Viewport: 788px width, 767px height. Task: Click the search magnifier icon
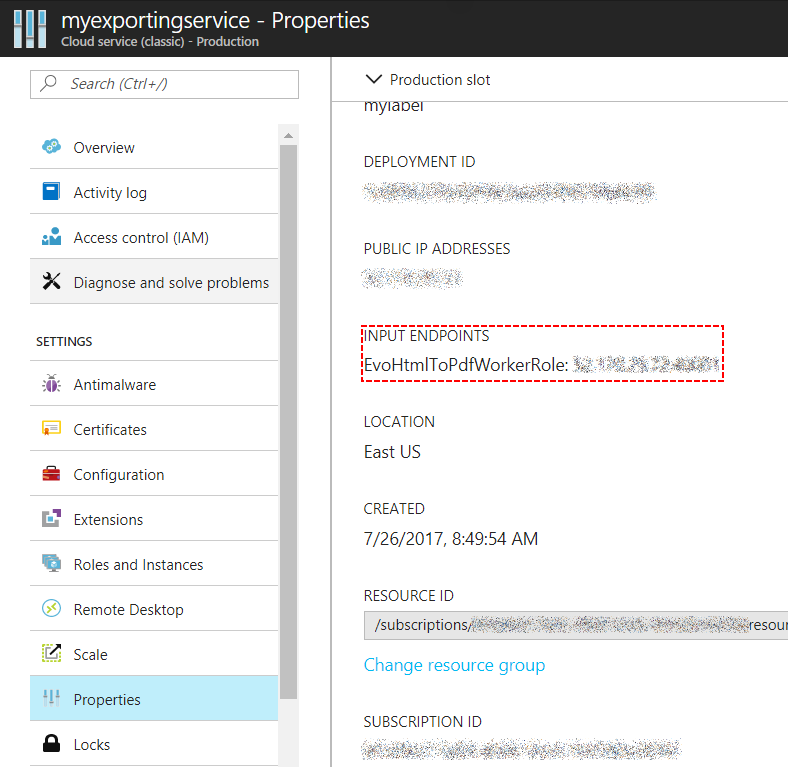tap(49, 83)
